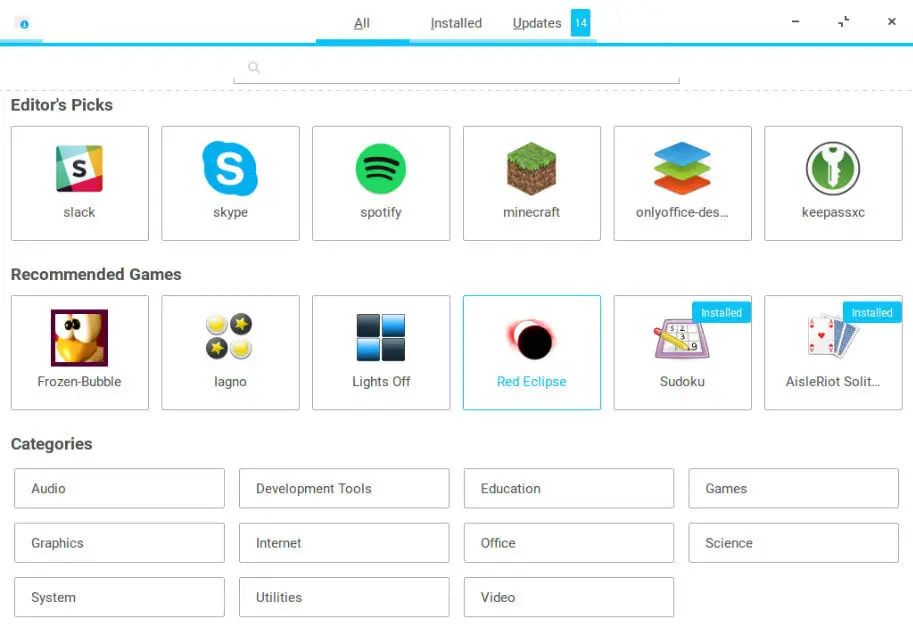Click the Lights Off label text
913x642 pixels.
tap(381, 382)
